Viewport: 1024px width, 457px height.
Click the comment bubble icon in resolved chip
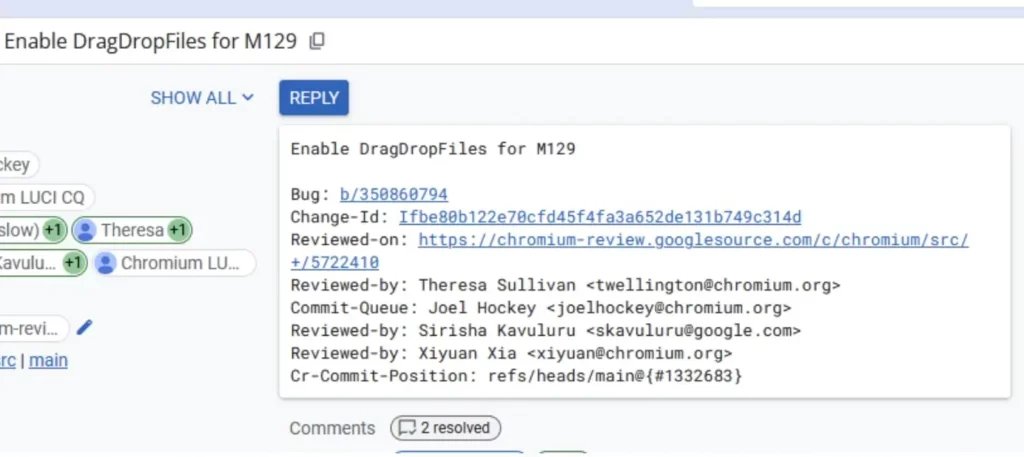[x=408, y=428]
